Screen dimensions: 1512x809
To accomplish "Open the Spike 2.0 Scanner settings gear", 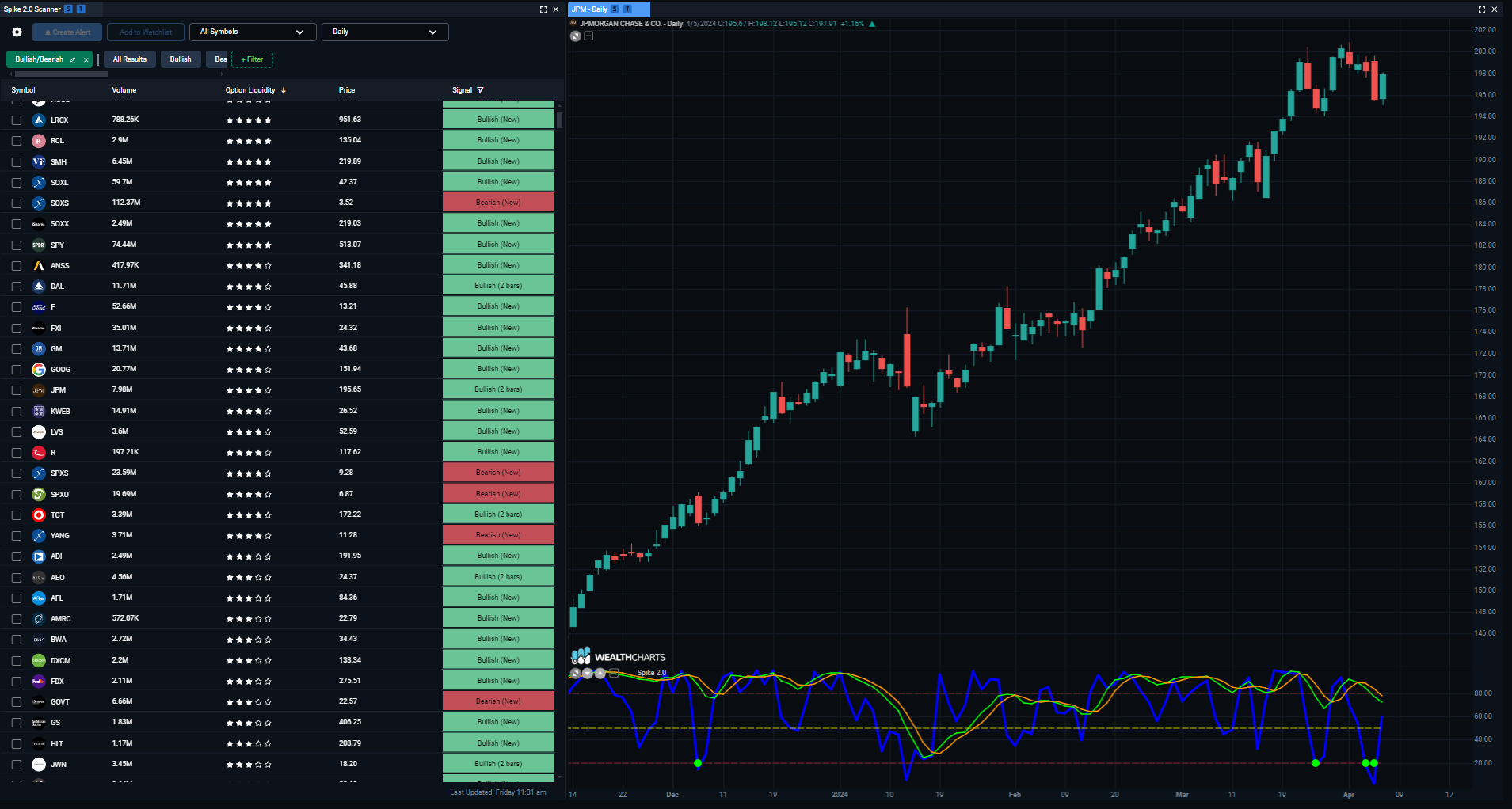I will 16,32.
